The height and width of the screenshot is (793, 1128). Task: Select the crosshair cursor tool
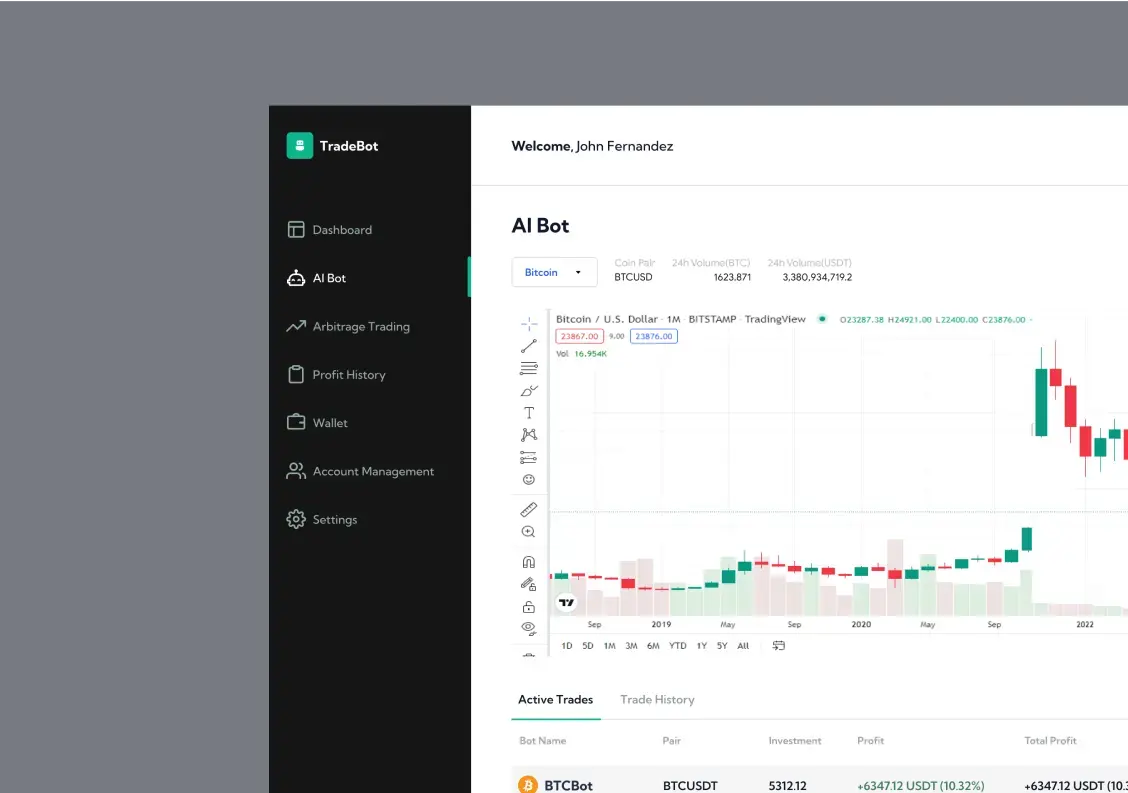[x=529, y=324]
